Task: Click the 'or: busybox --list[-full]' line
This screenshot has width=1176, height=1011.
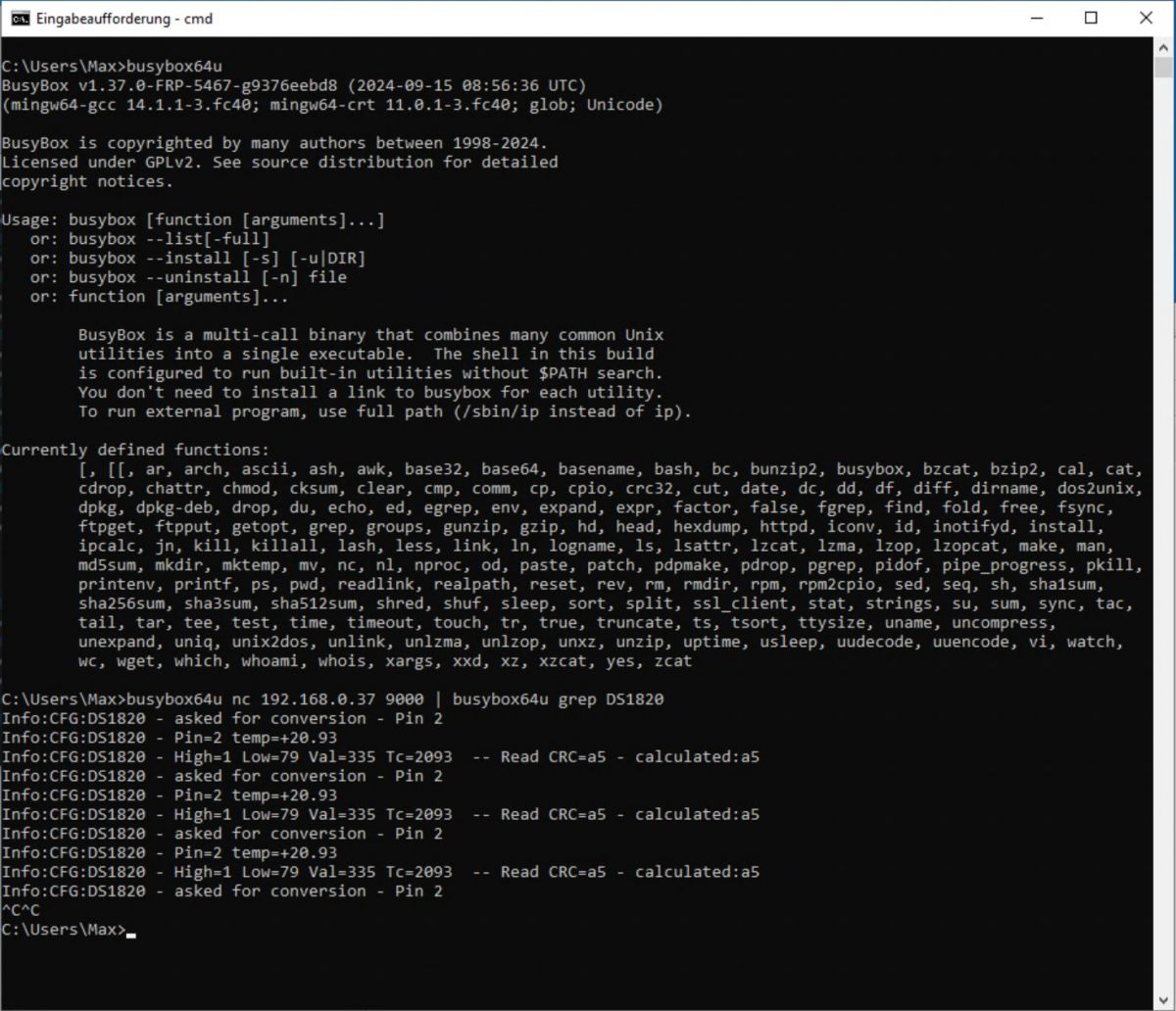Action: 150,239
